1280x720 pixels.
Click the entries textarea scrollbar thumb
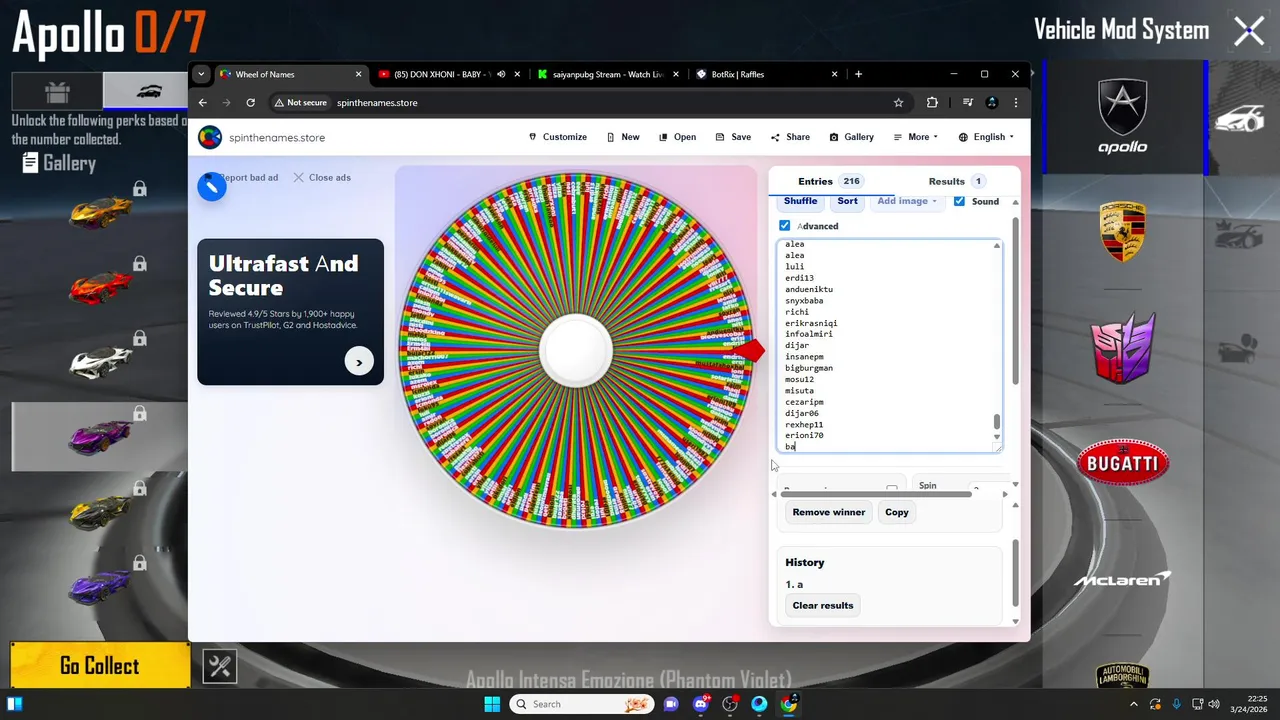(996, 421)
